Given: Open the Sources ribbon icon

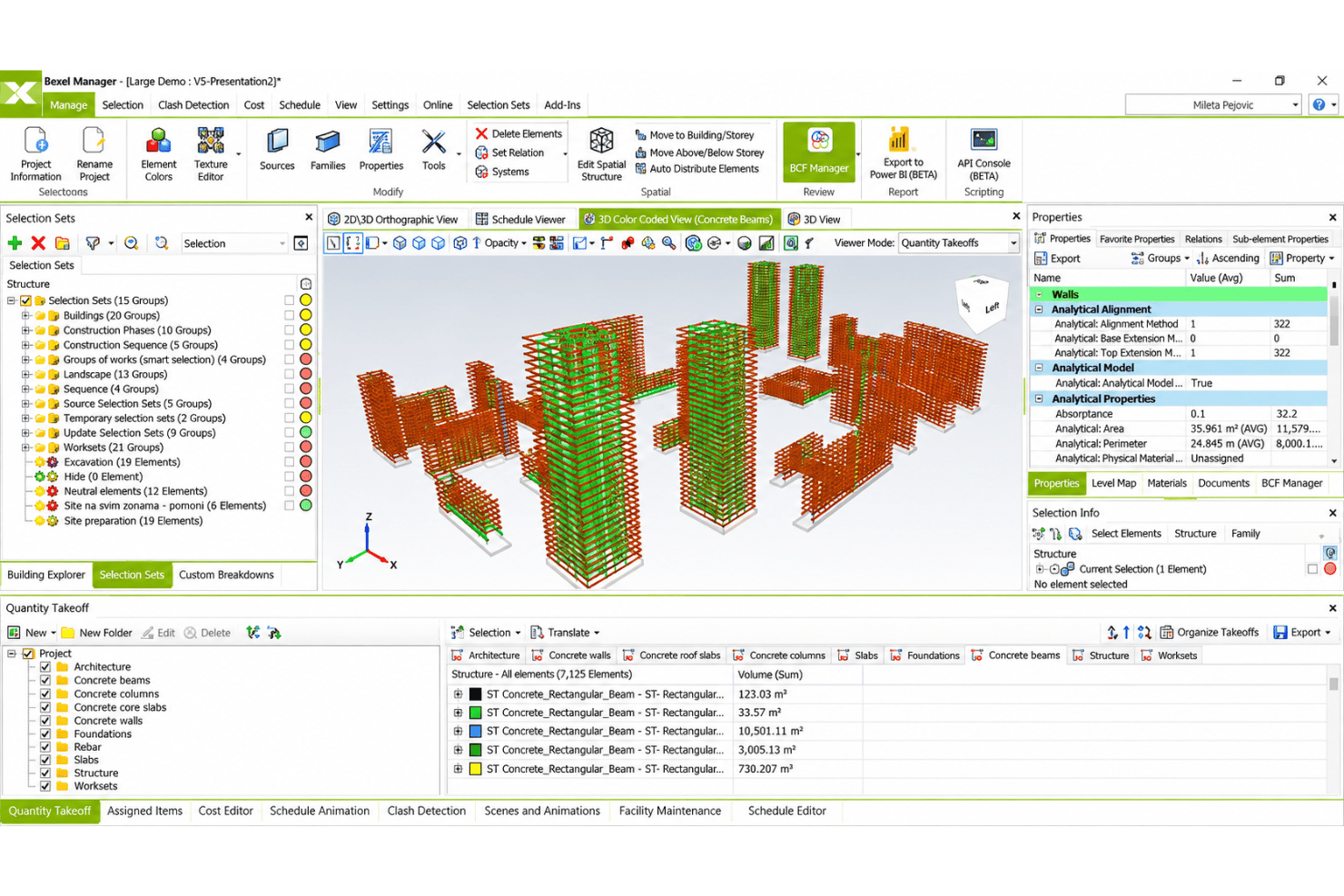Looking at the screenshot, I should pyautogui.click(x=277, y=150).
